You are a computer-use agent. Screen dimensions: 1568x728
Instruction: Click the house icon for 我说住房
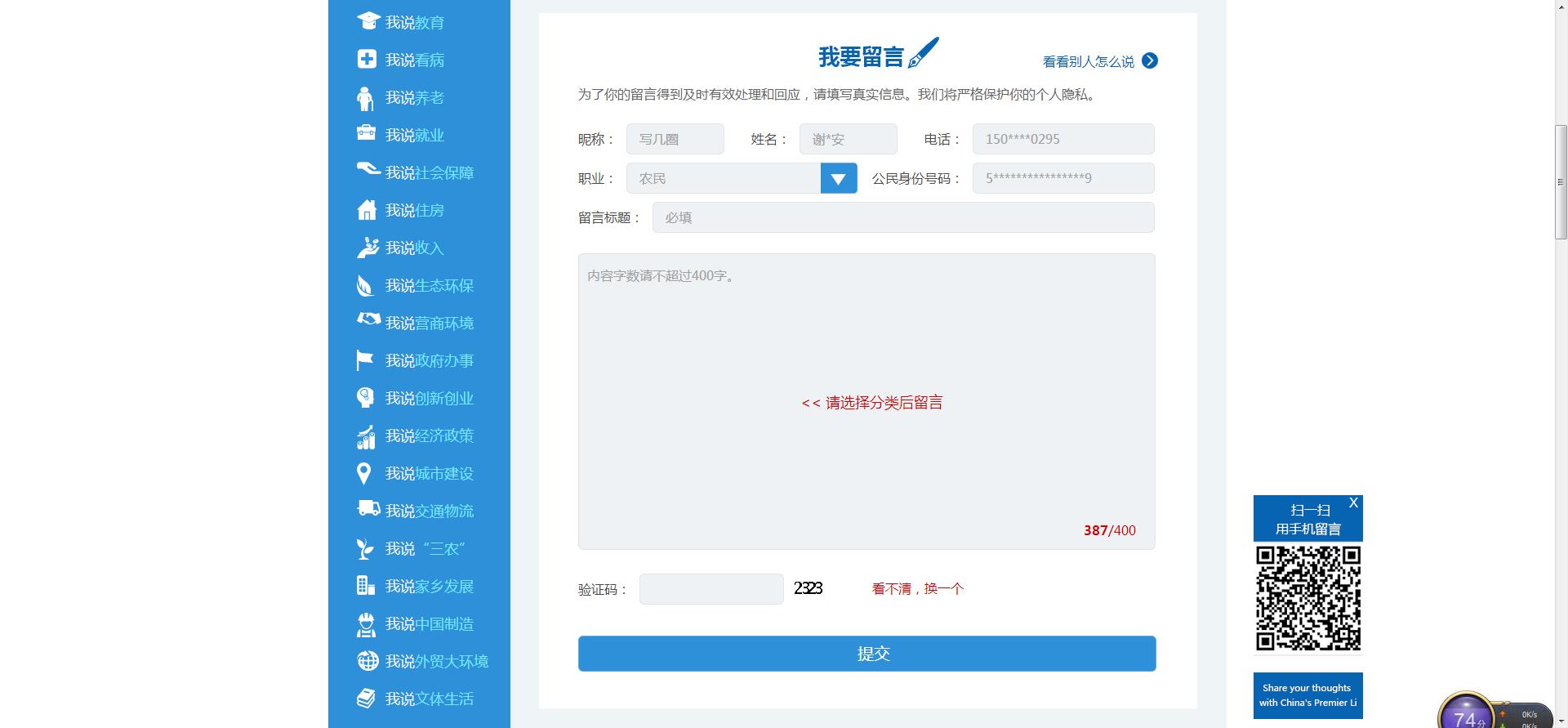(x=367, y=210)
